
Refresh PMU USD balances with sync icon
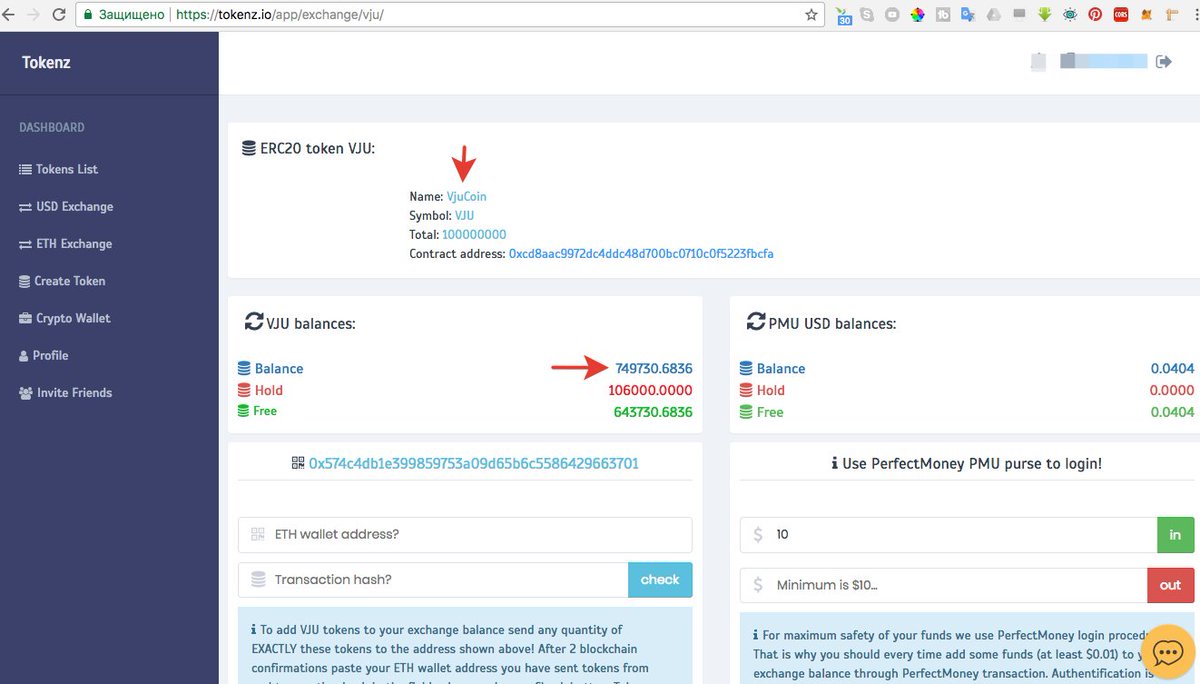pos(756,322)
